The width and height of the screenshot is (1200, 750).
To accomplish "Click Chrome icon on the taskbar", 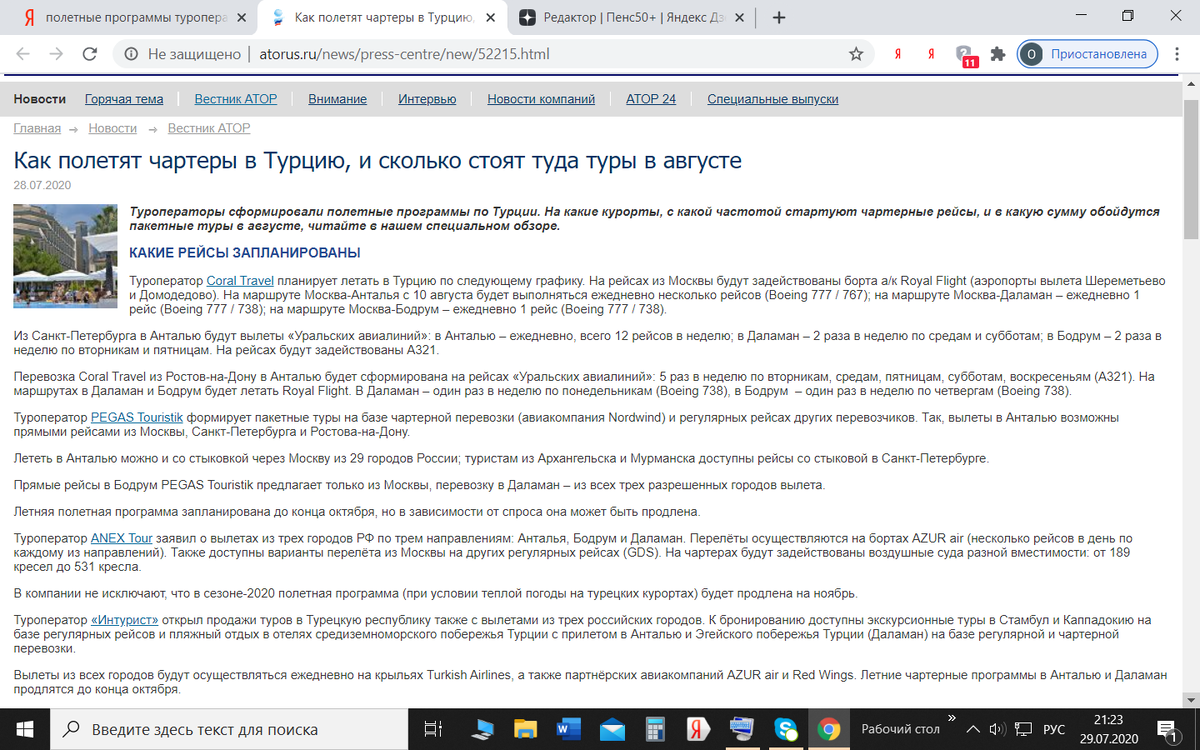I will tap(828, 729).
